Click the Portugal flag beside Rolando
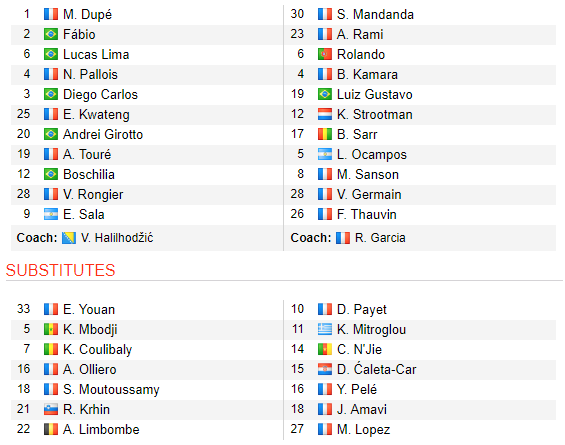Image resolution: width=565 pixels, height=445 pixels. pyautogui.click(x=325, y=54)
